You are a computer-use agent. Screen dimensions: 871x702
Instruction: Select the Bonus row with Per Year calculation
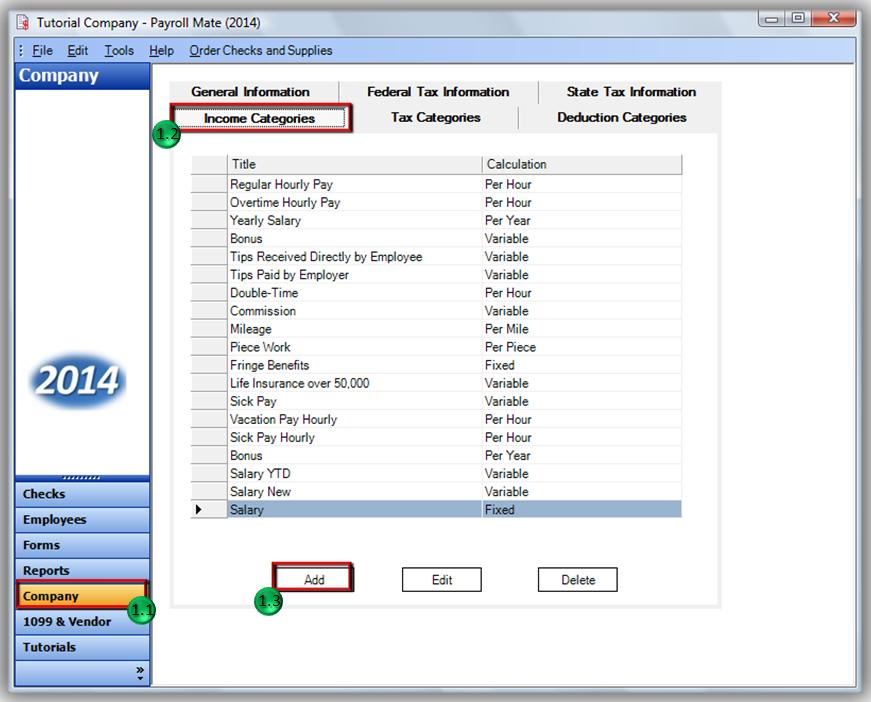pyautogui.click(x=436, y=455)
